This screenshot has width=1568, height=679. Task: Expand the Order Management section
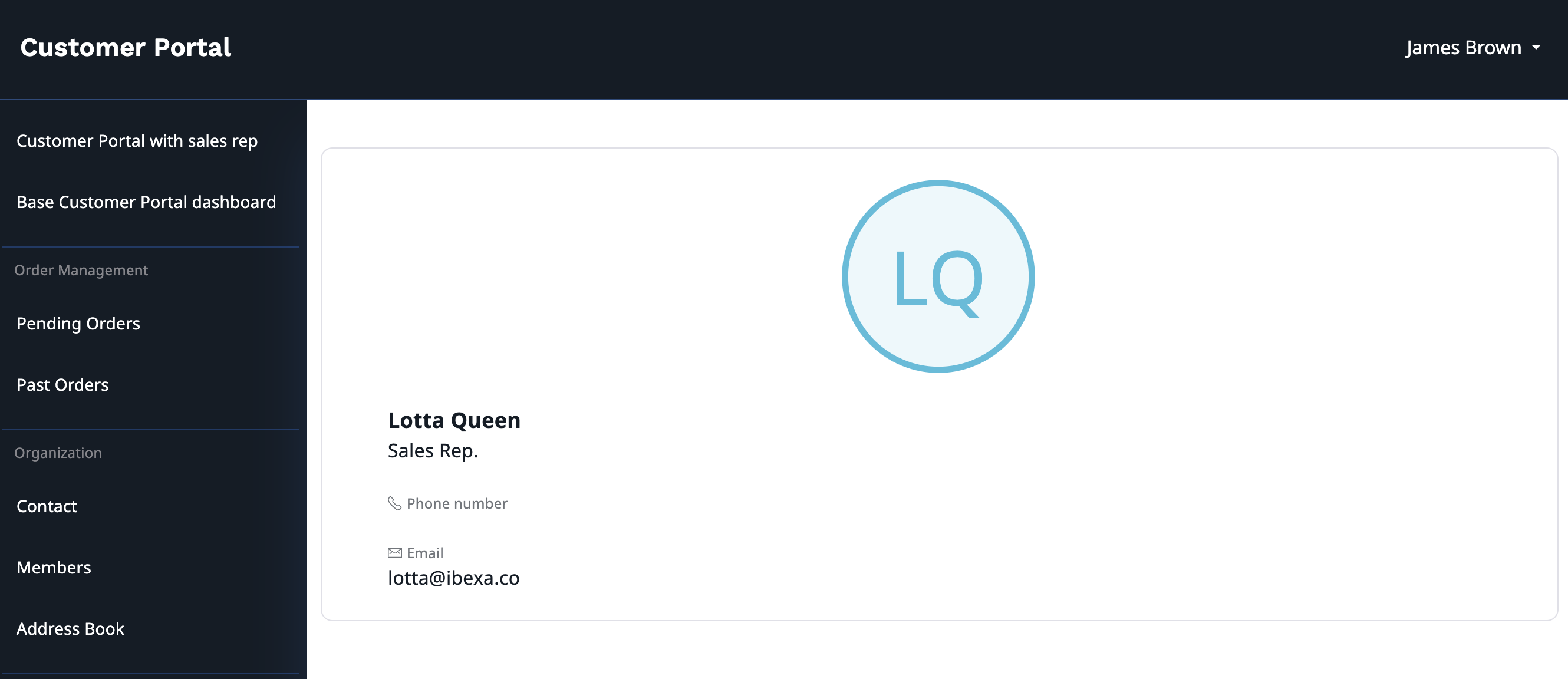80,269
